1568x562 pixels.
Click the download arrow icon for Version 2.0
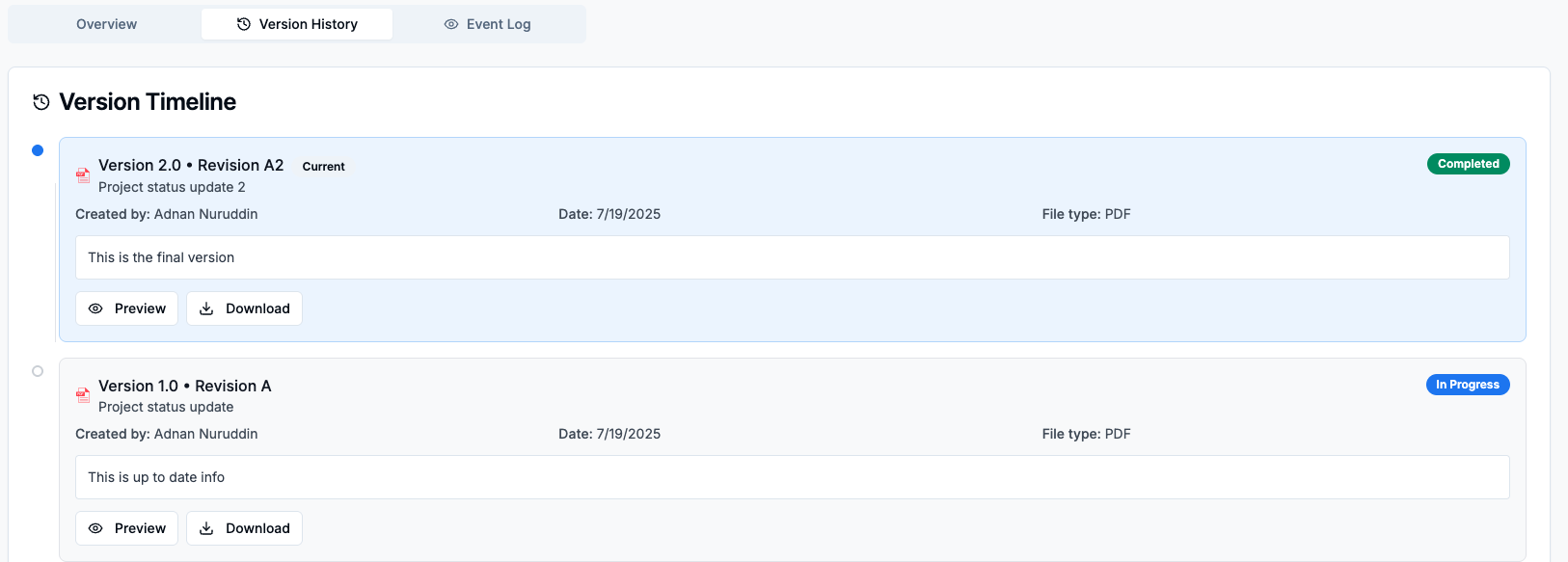pos(206,308)
